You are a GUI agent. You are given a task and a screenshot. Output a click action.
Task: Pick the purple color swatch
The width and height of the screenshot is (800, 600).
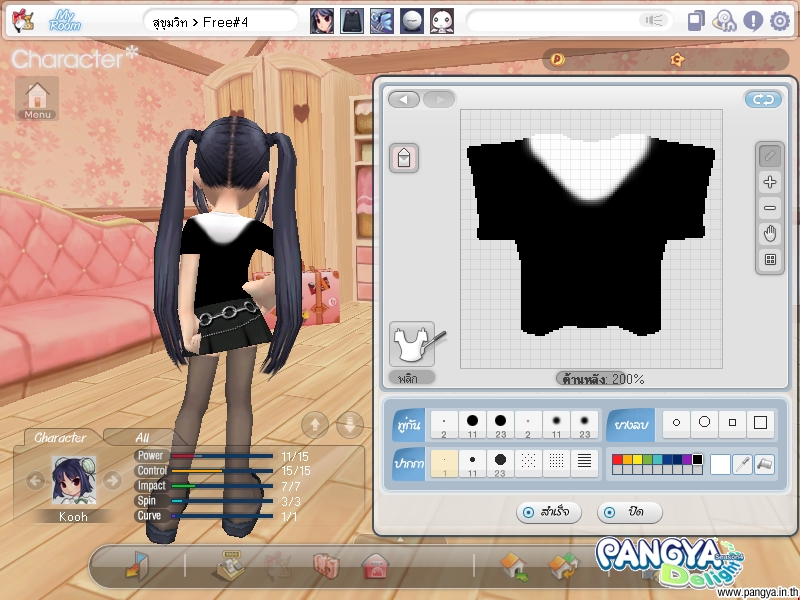(x=687, y=459)
